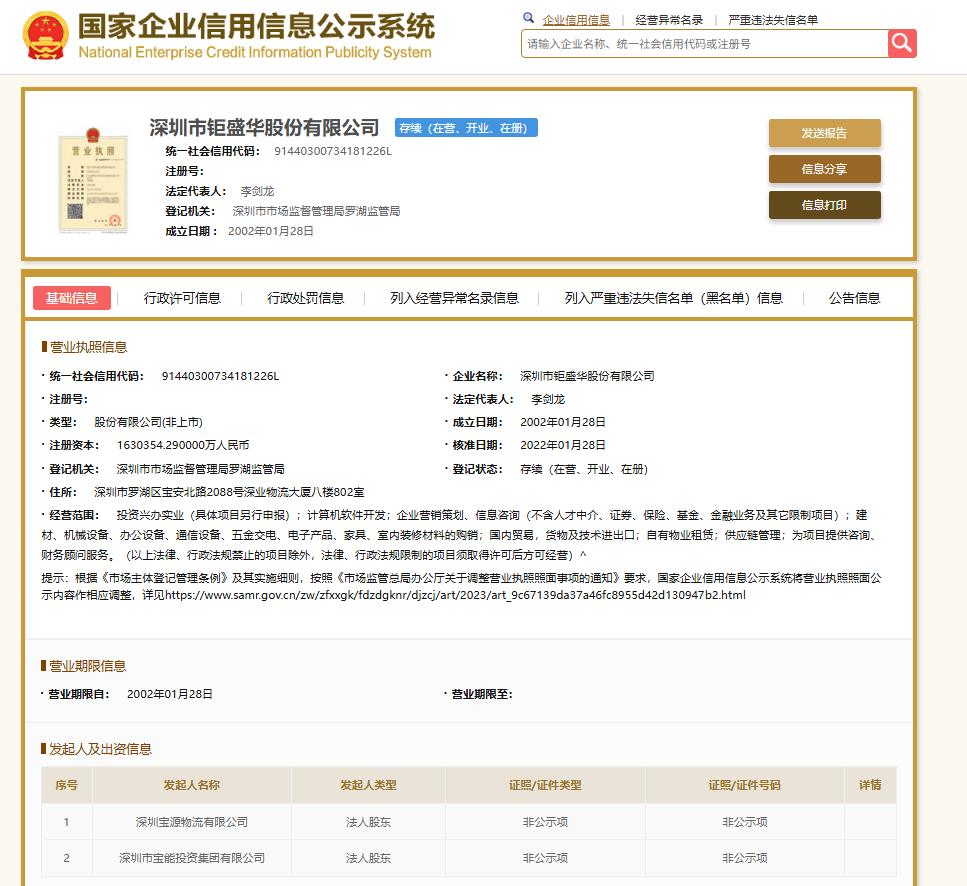Image resolution: width=967 pixels, height=886 pixels.
Task: Click the small magnifier icon beside 企业信用信息
Action: (x=529, y=18)
